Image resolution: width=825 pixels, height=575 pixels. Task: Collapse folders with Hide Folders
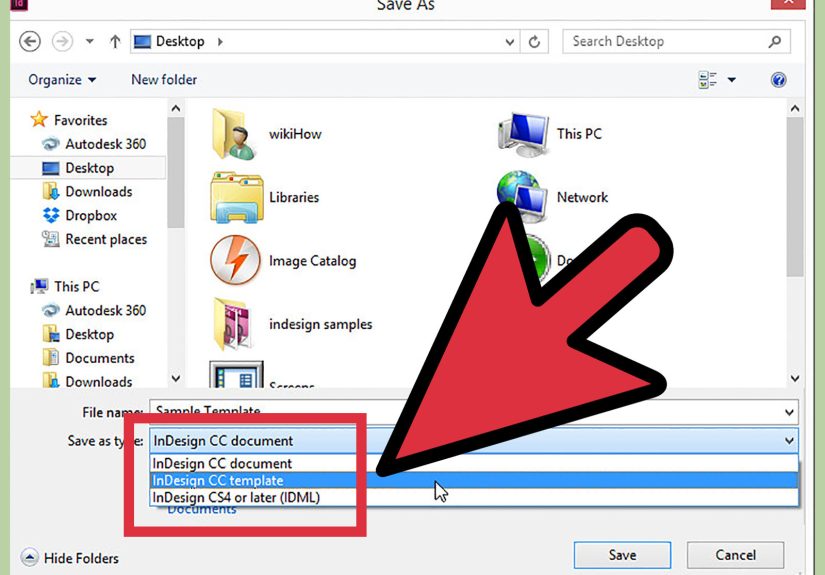click(x=70, y=558)
